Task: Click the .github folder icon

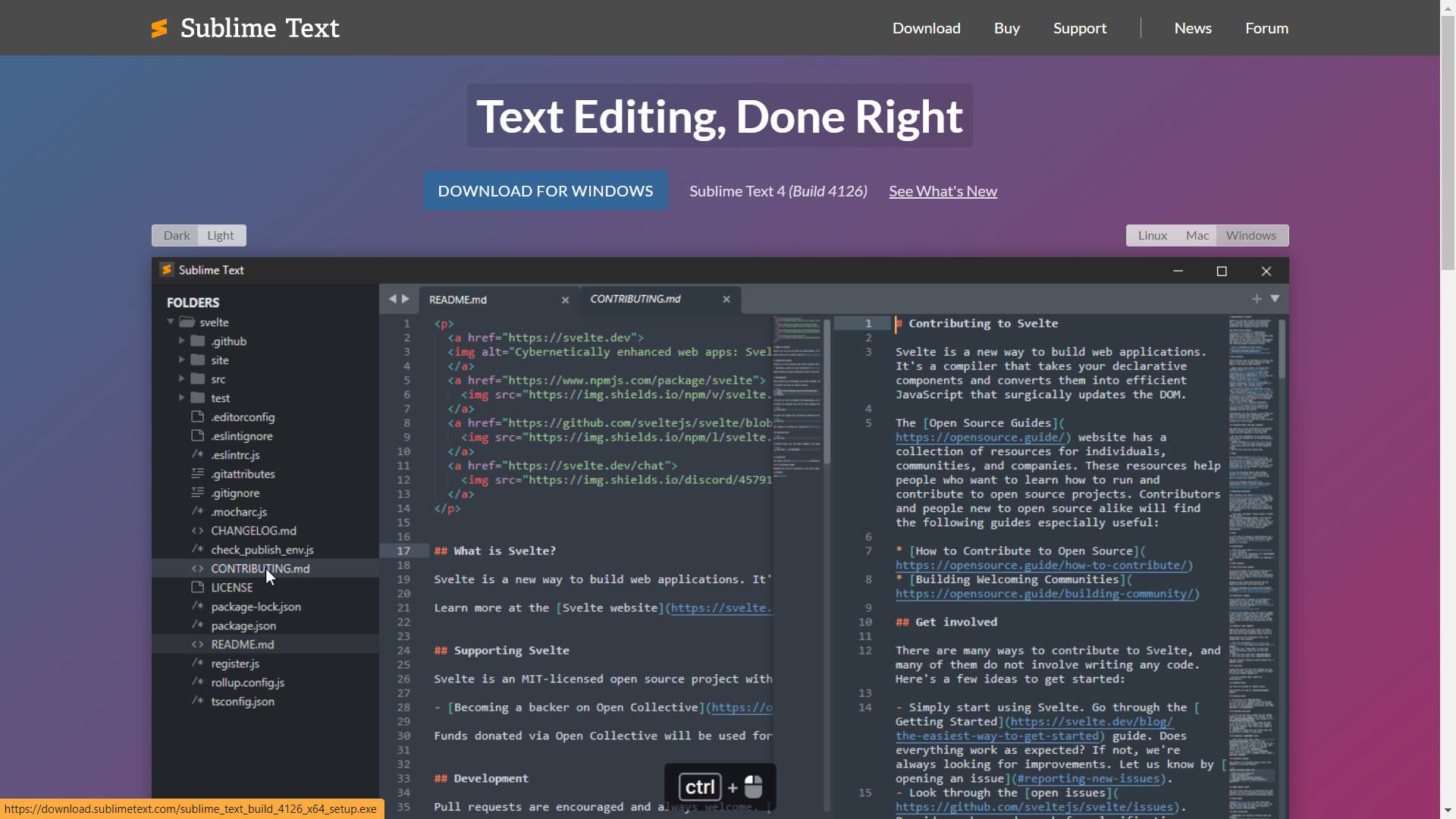Action: coord(198,341)
